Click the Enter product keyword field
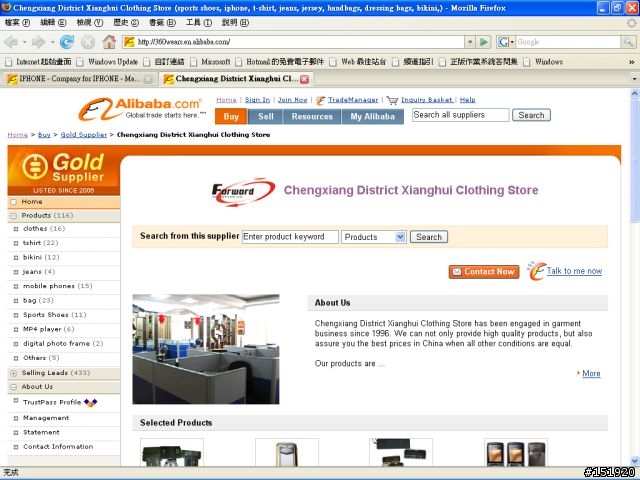Screen dimensions: 640x480 pos(290,237)
